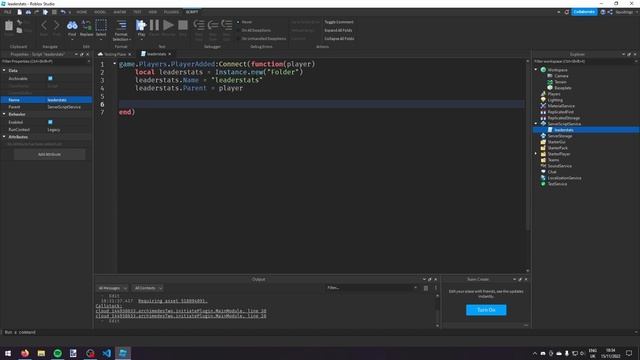Click Toggle Comment action
640x360 pixels.
339,22
